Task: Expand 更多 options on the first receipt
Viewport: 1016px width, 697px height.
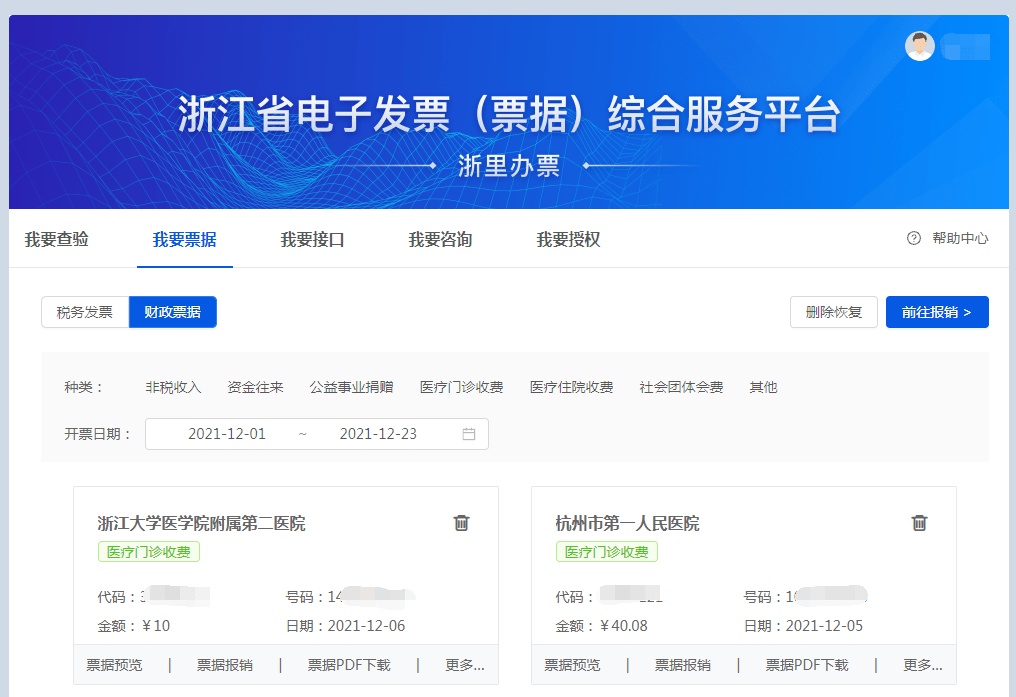Action: click(465, 665)
